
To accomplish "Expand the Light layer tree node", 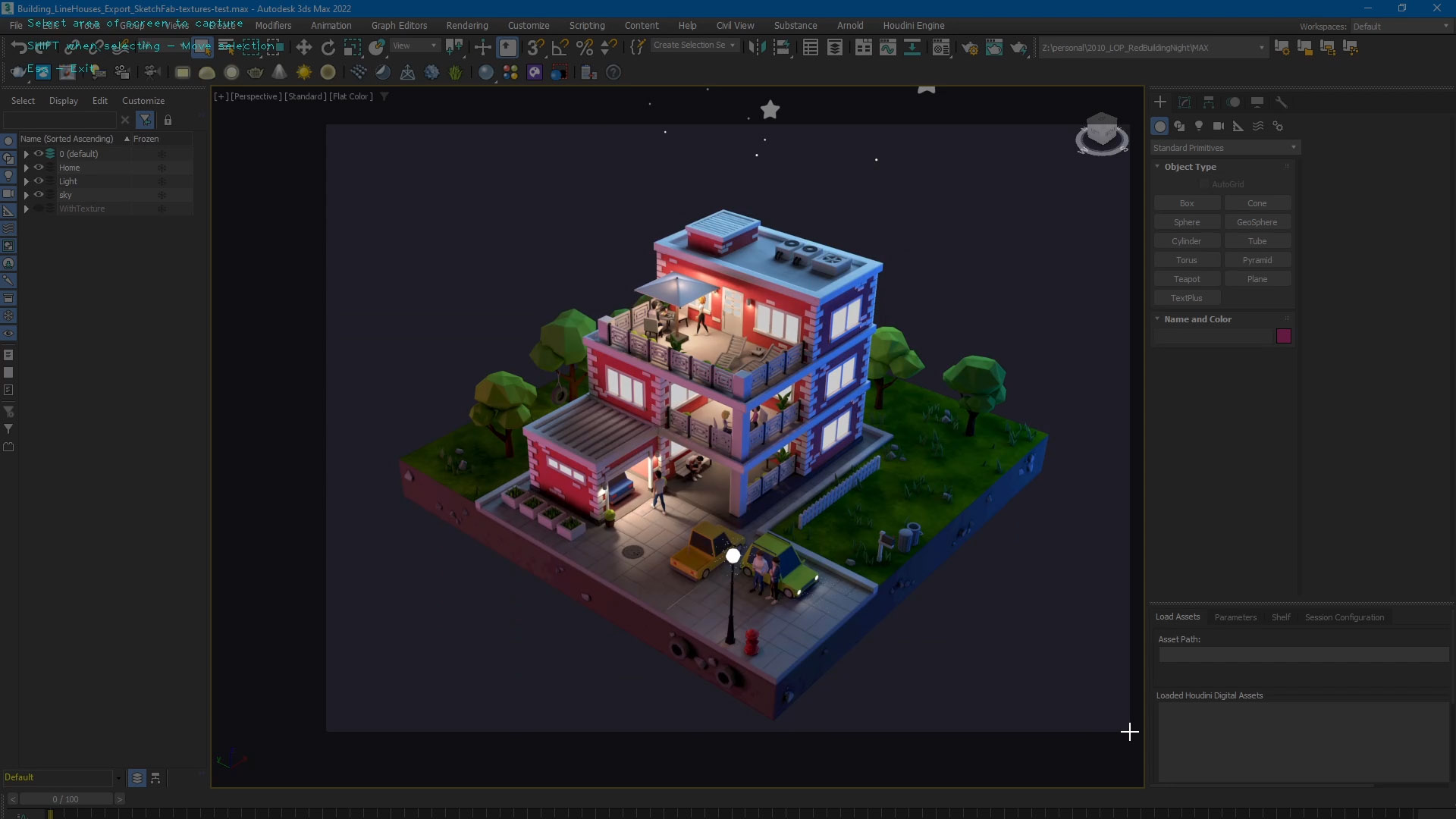I will click(27, 181).
